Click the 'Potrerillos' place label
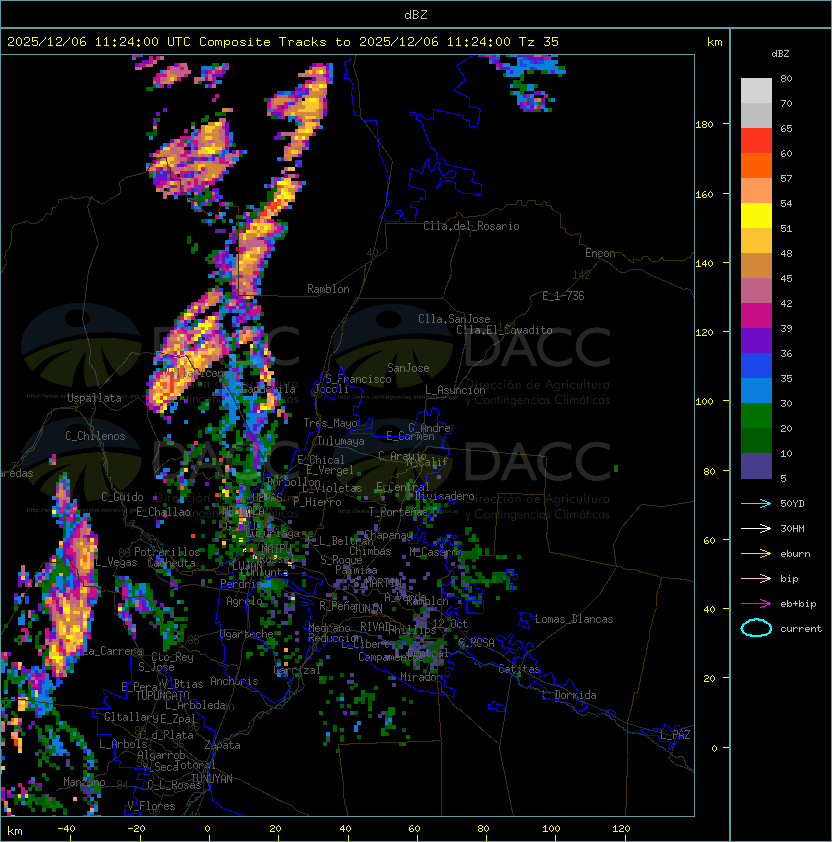 click(167, 552)
